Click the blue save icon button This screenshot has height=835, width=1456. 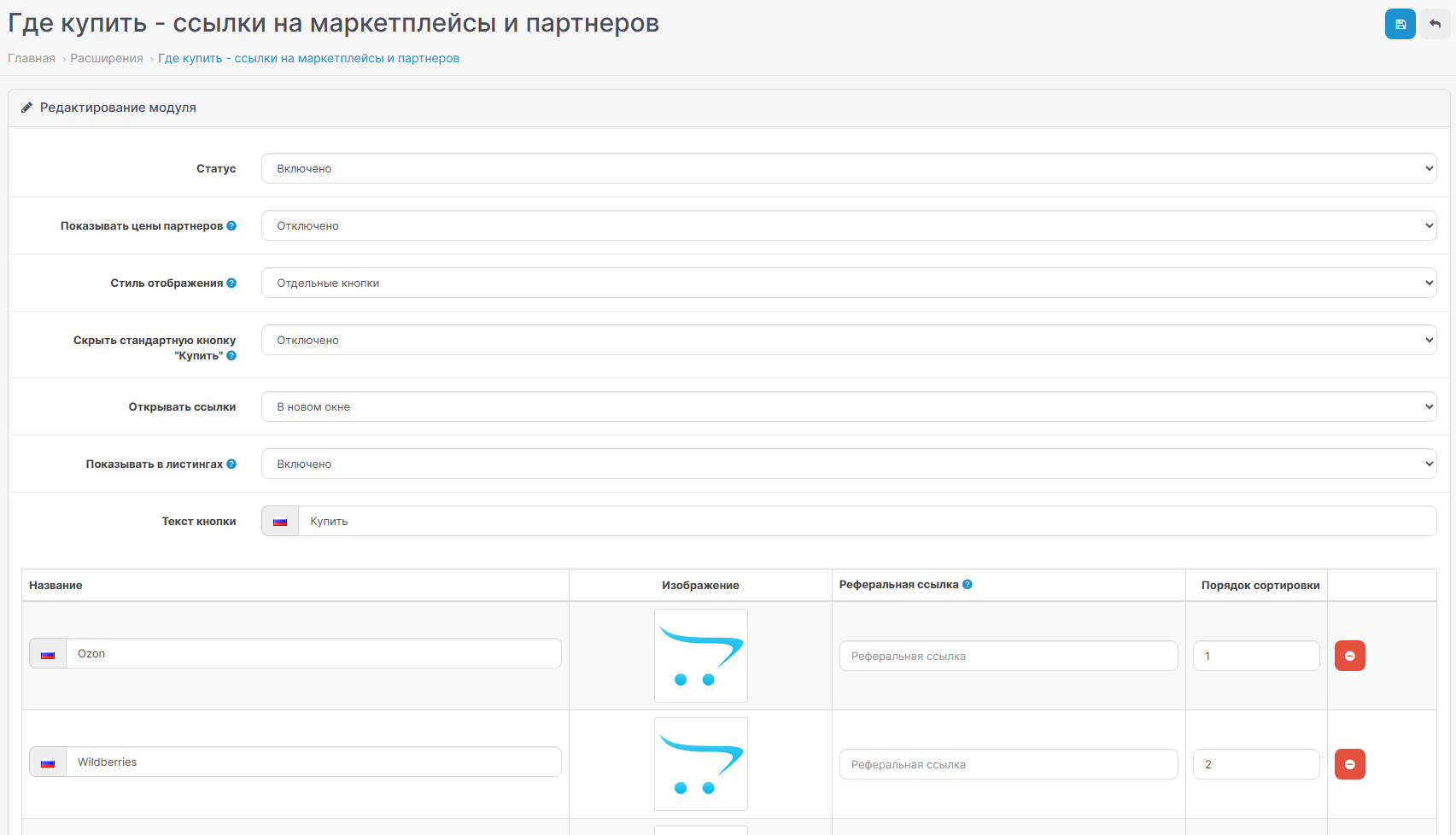coord(1400,24)
